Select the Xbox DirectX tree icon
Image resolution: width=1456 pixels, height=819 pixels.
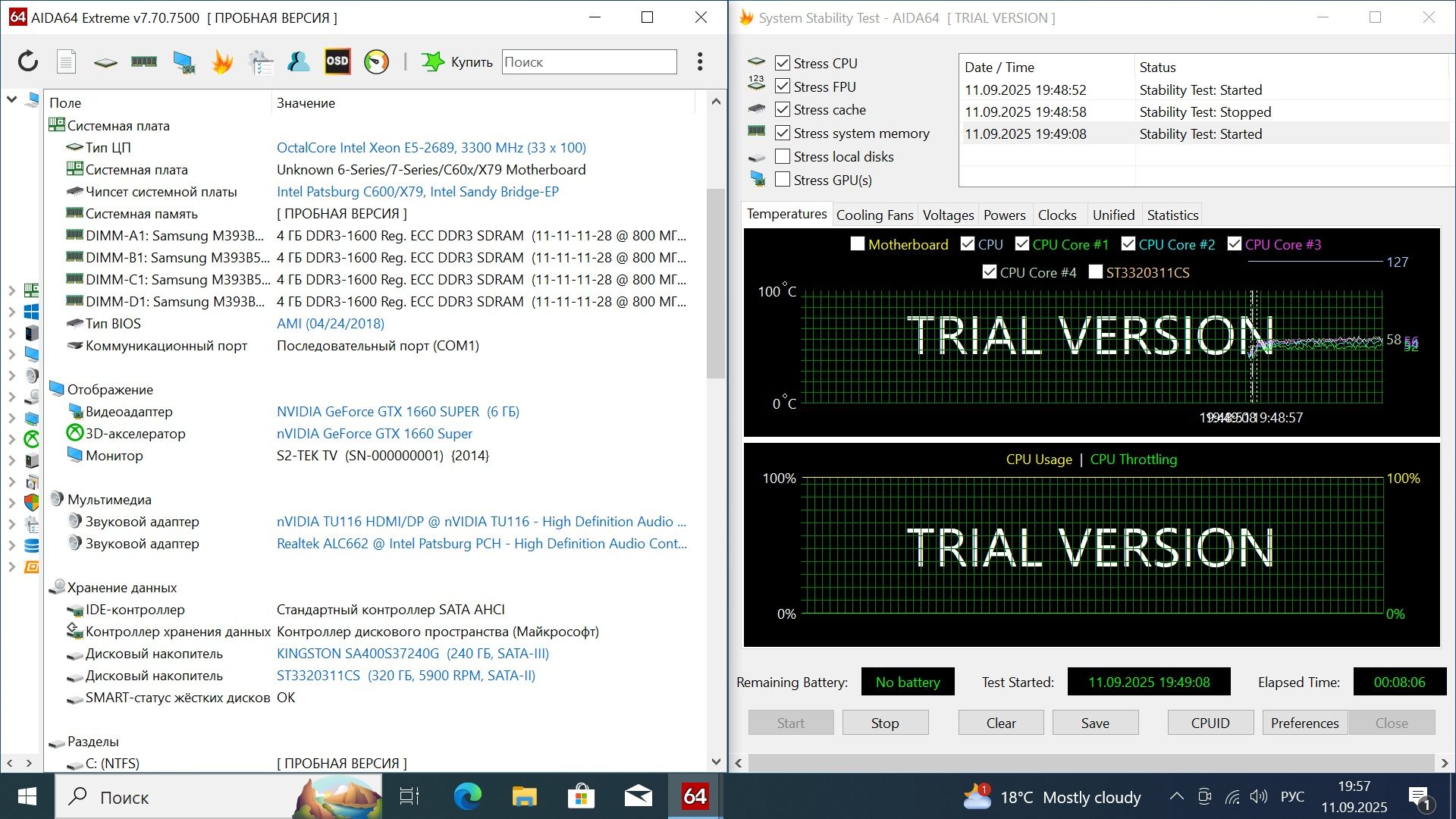31,438
